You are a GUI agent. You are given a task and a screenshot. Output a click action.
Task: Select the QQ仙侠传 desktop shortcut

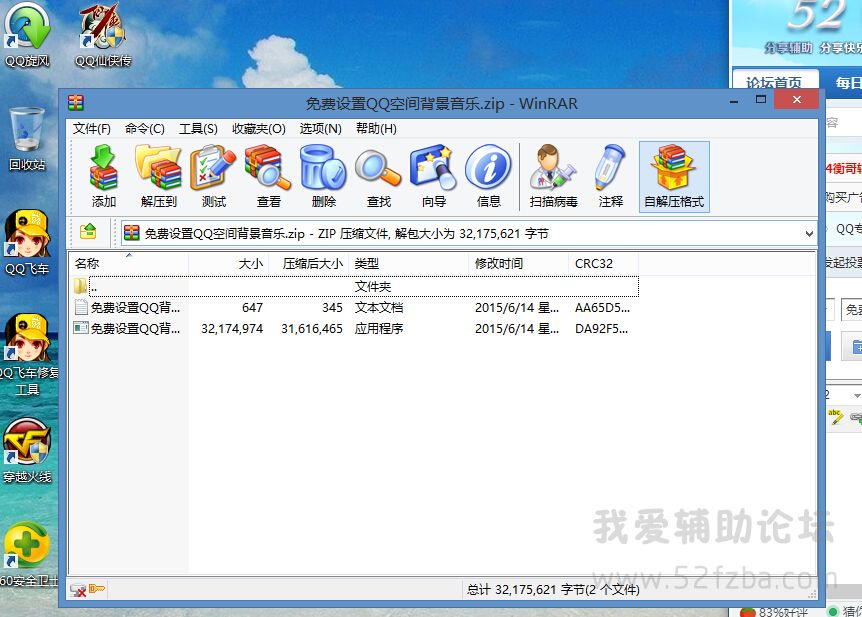point(103,35)
